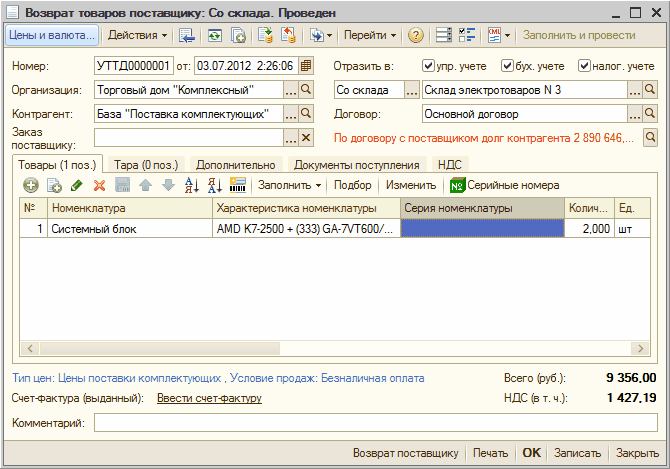The image size is (670, 469).
Task: Click the green refresh document icon
Action: [x=215, y=35]
